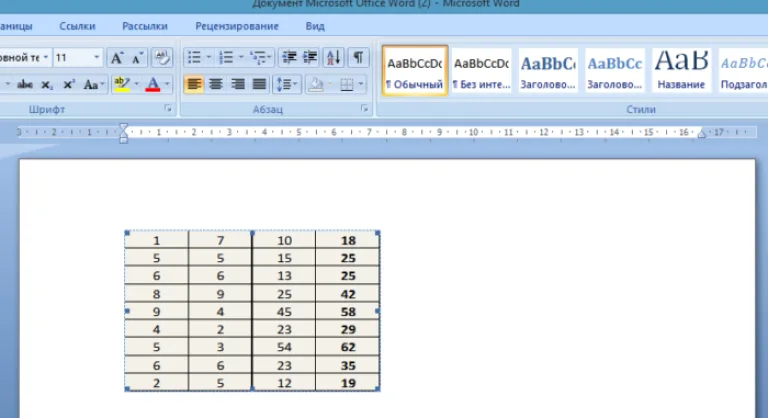Click the right indent marker on ruler

click(x=702, y=134)
